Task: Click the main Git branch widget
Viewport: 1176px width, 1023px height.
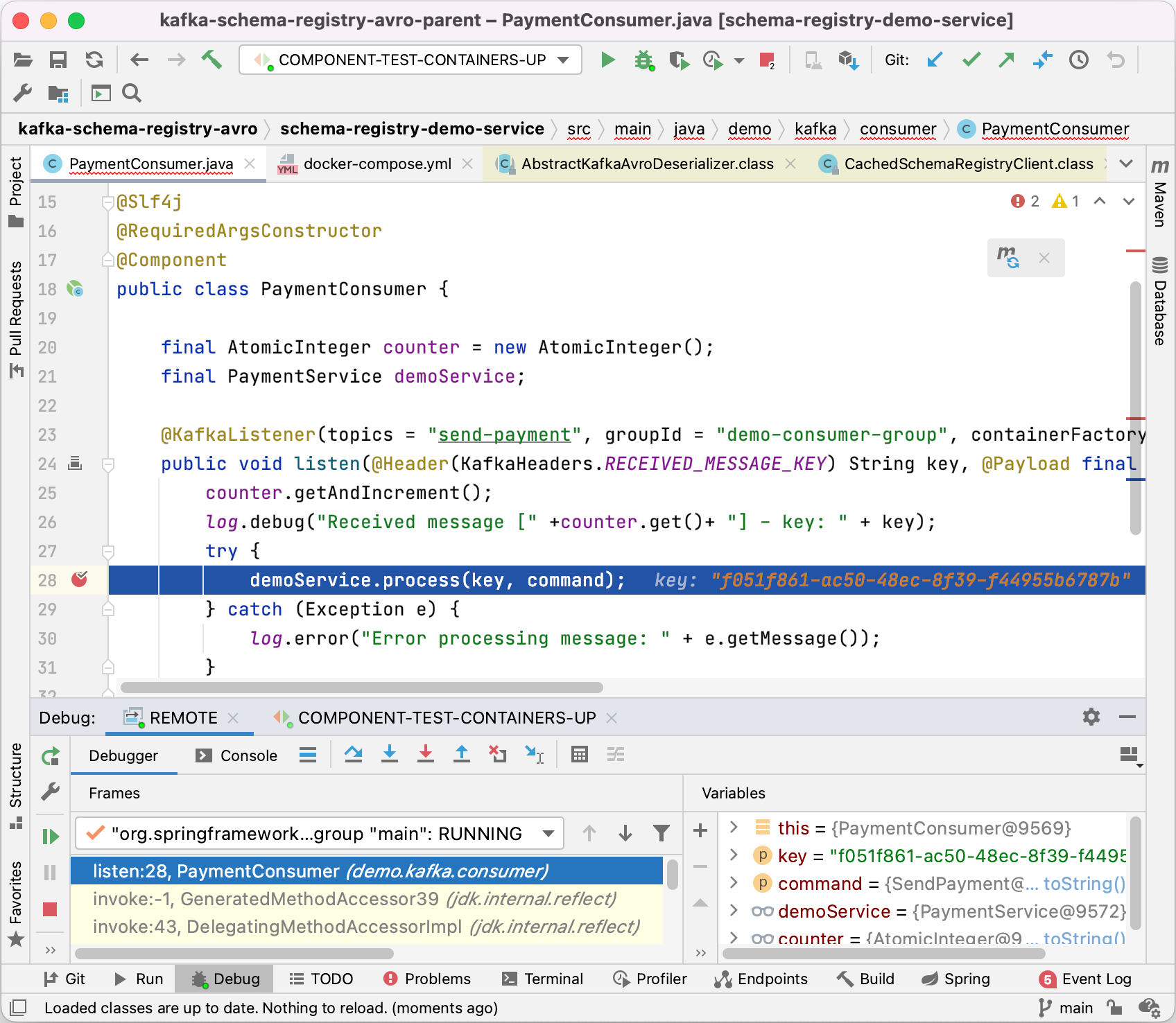Action: (x=1066, y=1008)
